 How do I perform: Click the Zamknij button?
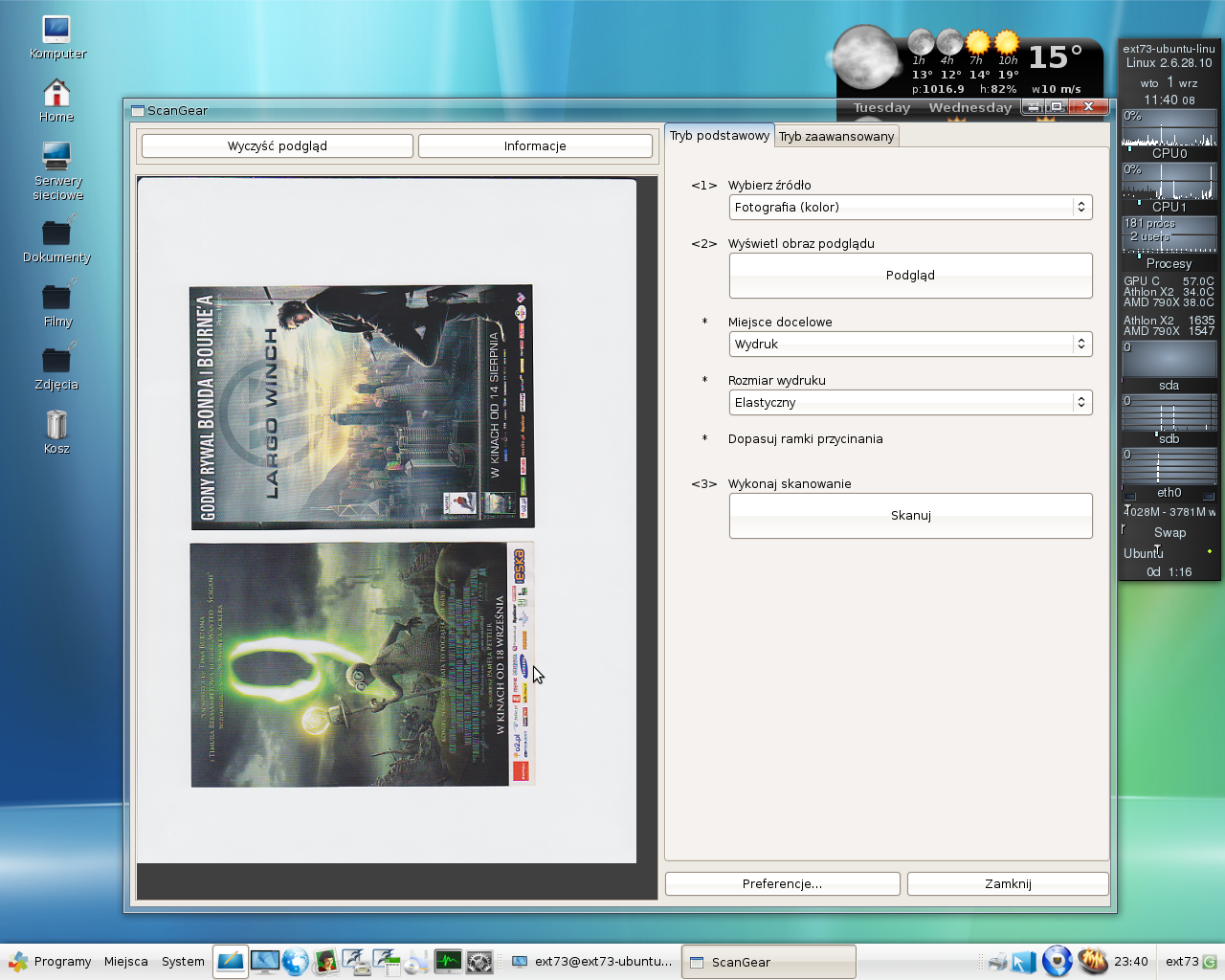pyautogui.click(x=1008, y=883)
